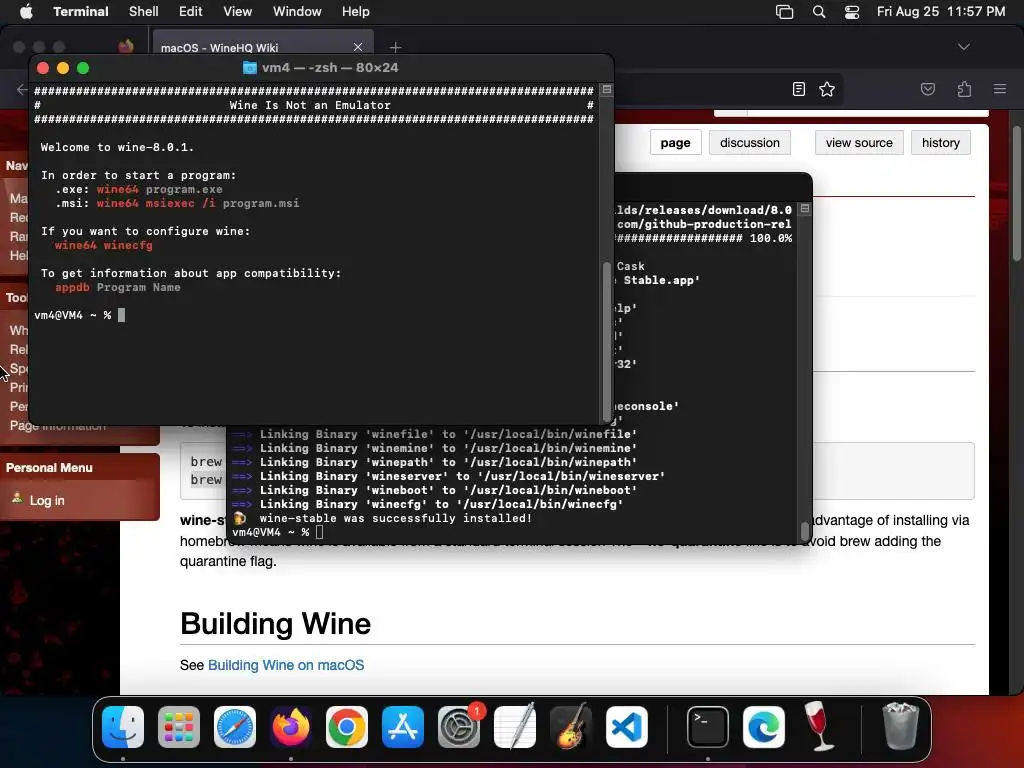The image size is (1024, 768).
Task: Launch Safari from the Dock
Action: [x=235, y=727]
